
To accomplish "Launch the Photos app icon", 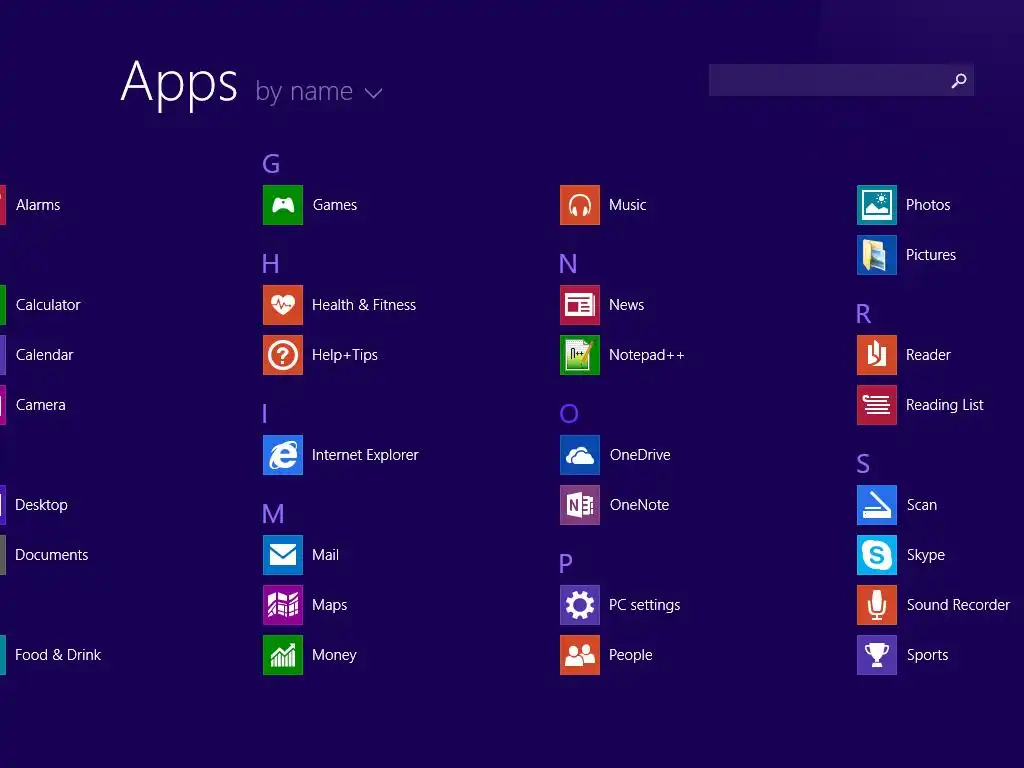I will tap(877, 205).
